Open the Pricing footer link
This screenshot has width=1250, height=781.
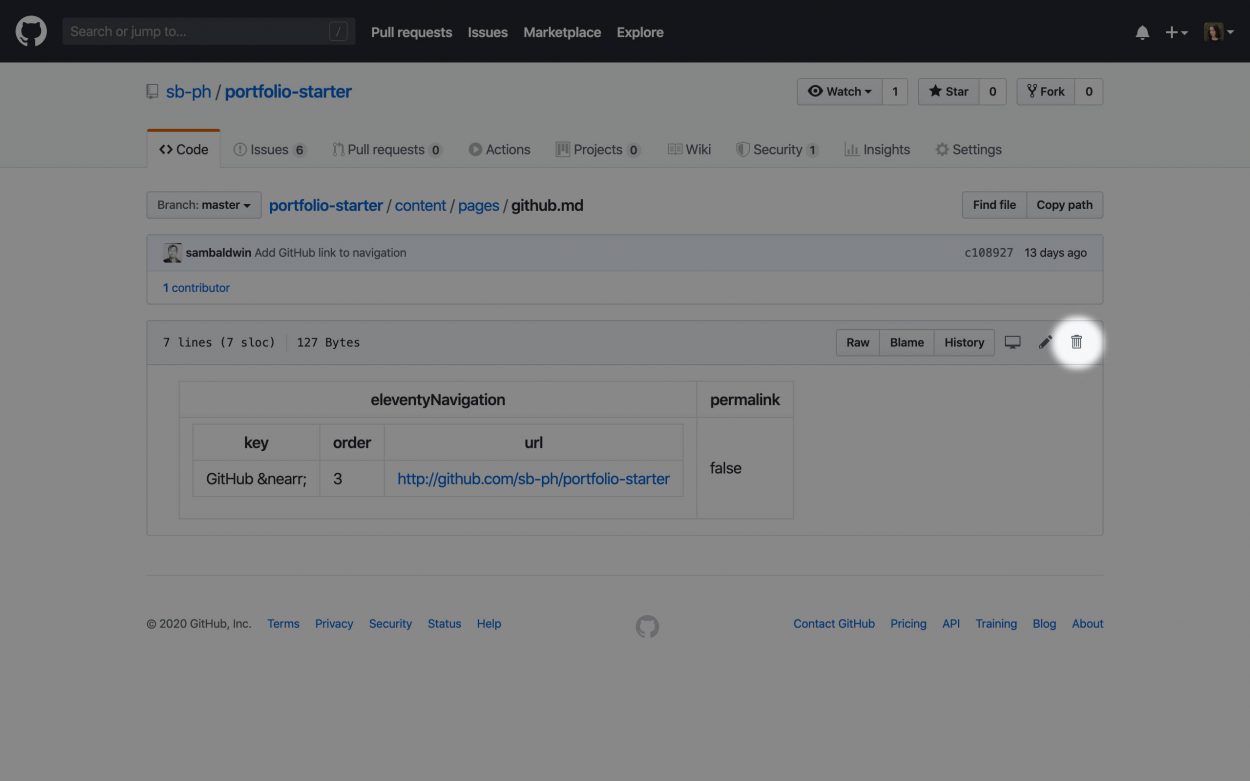click(908, 624)
